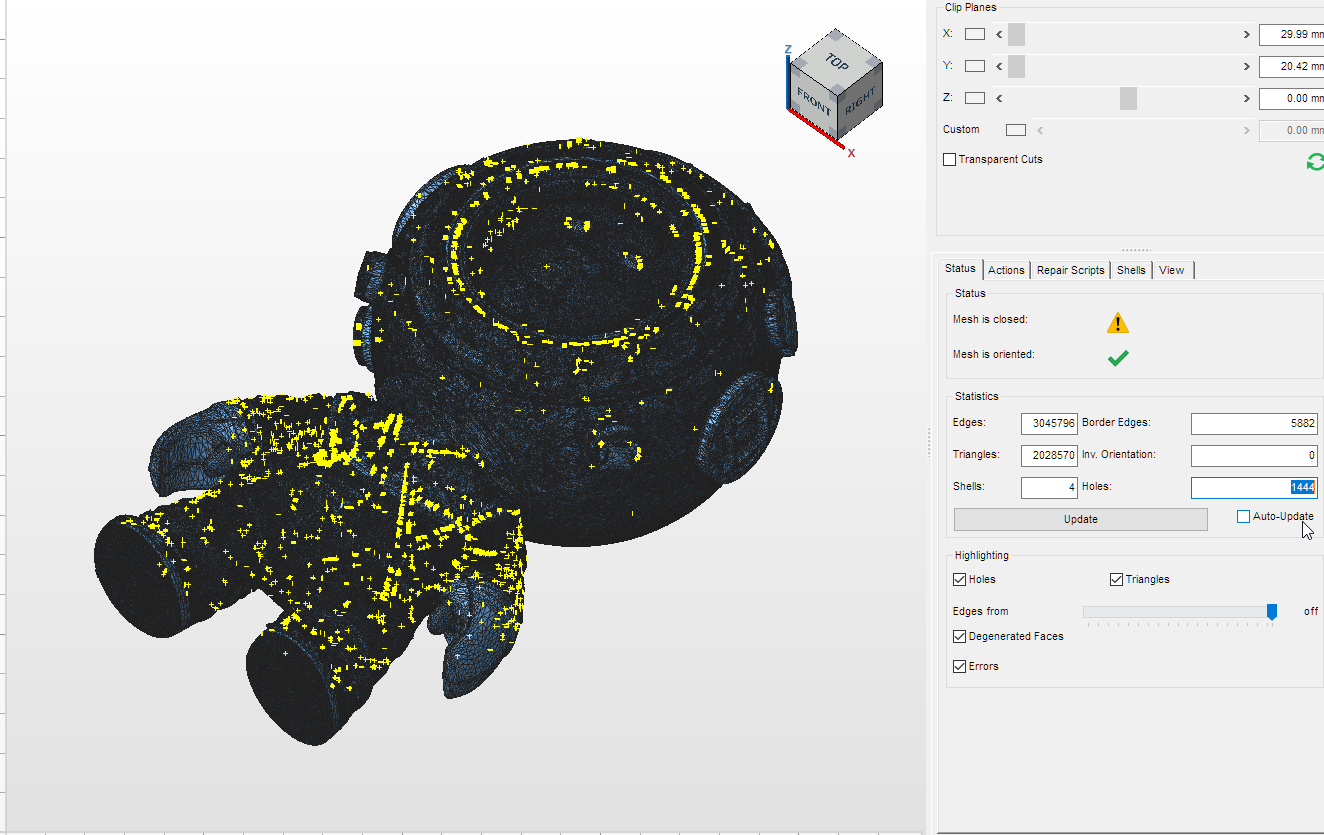Viewport: 1324px width, 835px height.
Task: Uncheck the Triangles highlighting checkbox
Action: click(1117, 580)
